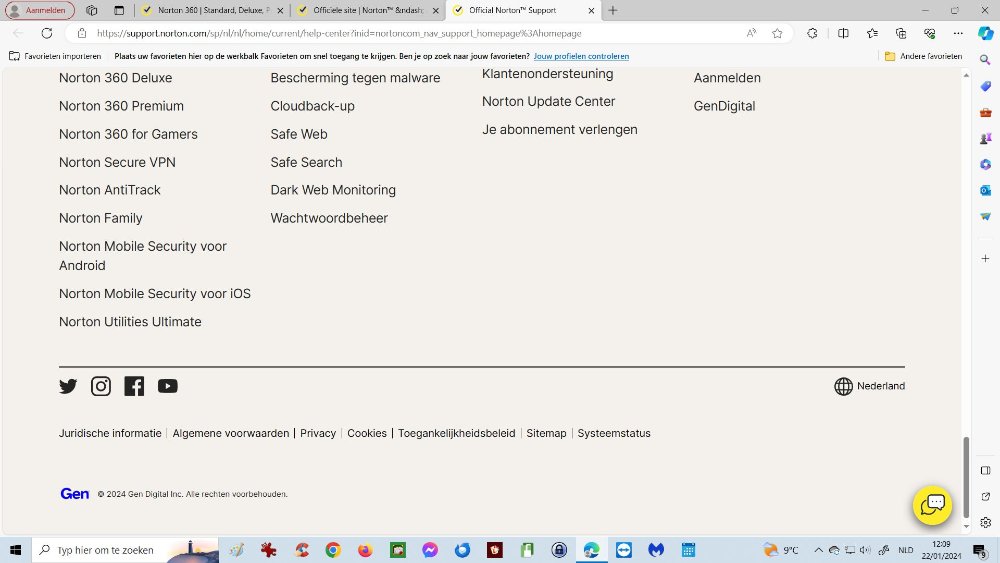Viewport: 1000px width, 563px height.
Task: Select the Nederland country selector
Action: point(869,386)
